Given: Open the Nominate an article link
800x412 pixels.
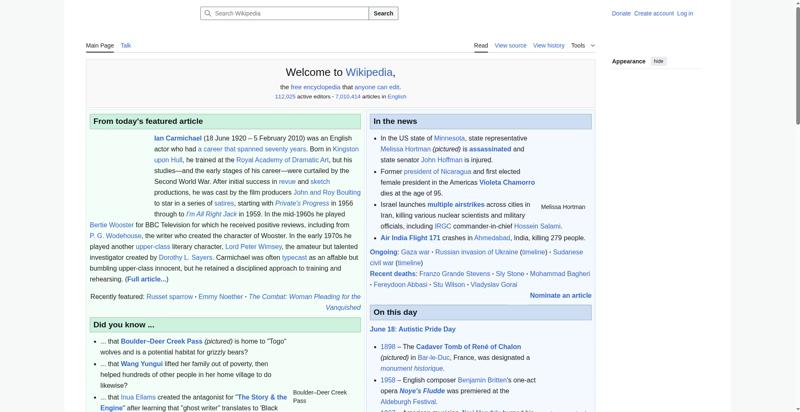Looking at the screenshot, I should coord(560,295).
